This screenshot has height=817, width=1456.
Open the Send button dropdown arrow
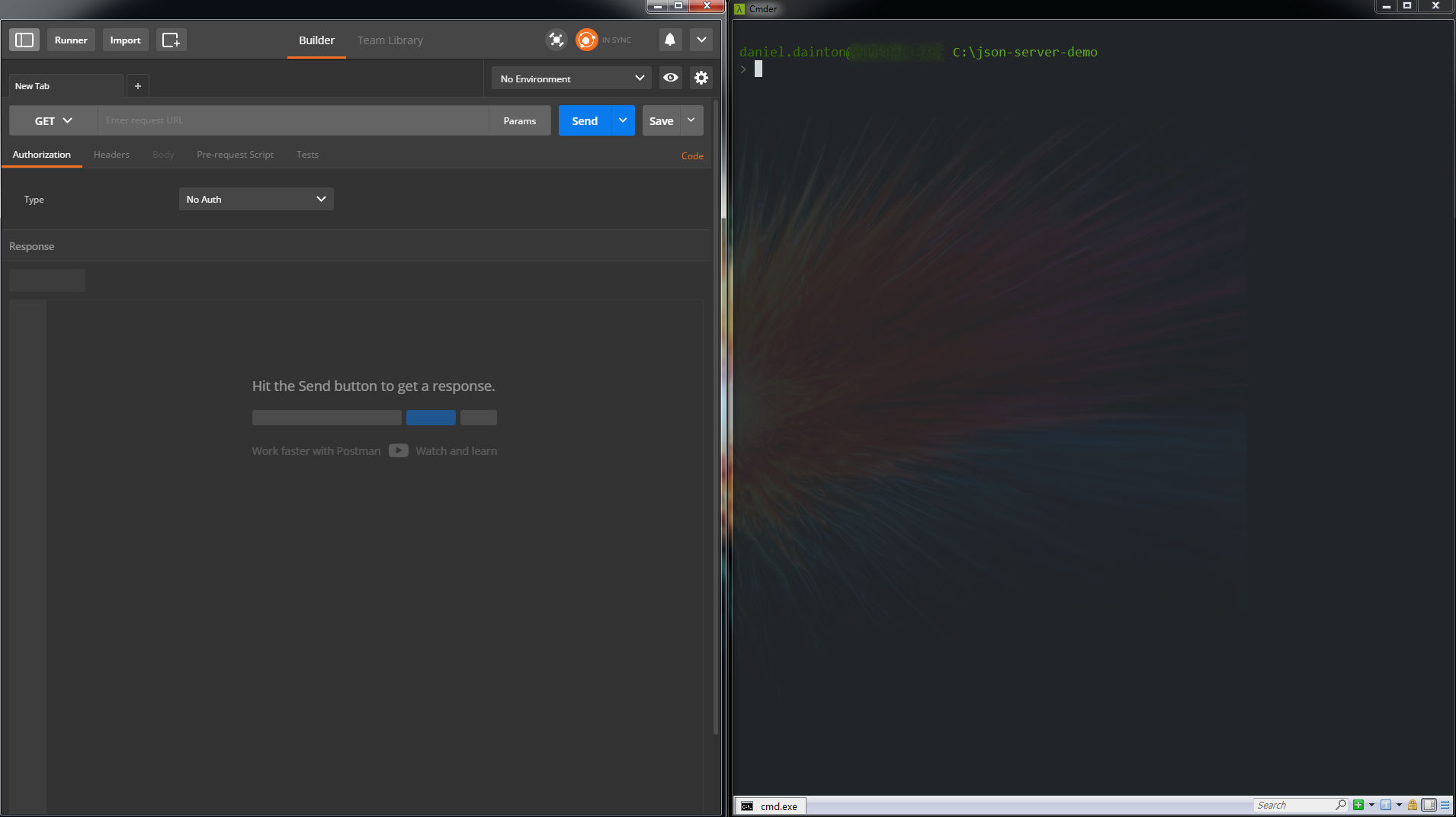pyautogui.click(x=623, y=120)
